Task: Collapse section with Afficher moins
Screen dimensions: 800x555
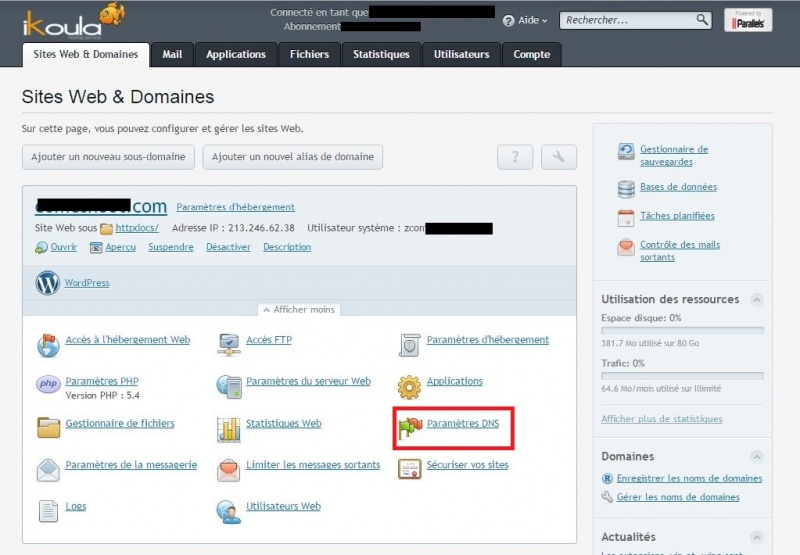Action: pyautogui.click(x=298, y=310)
